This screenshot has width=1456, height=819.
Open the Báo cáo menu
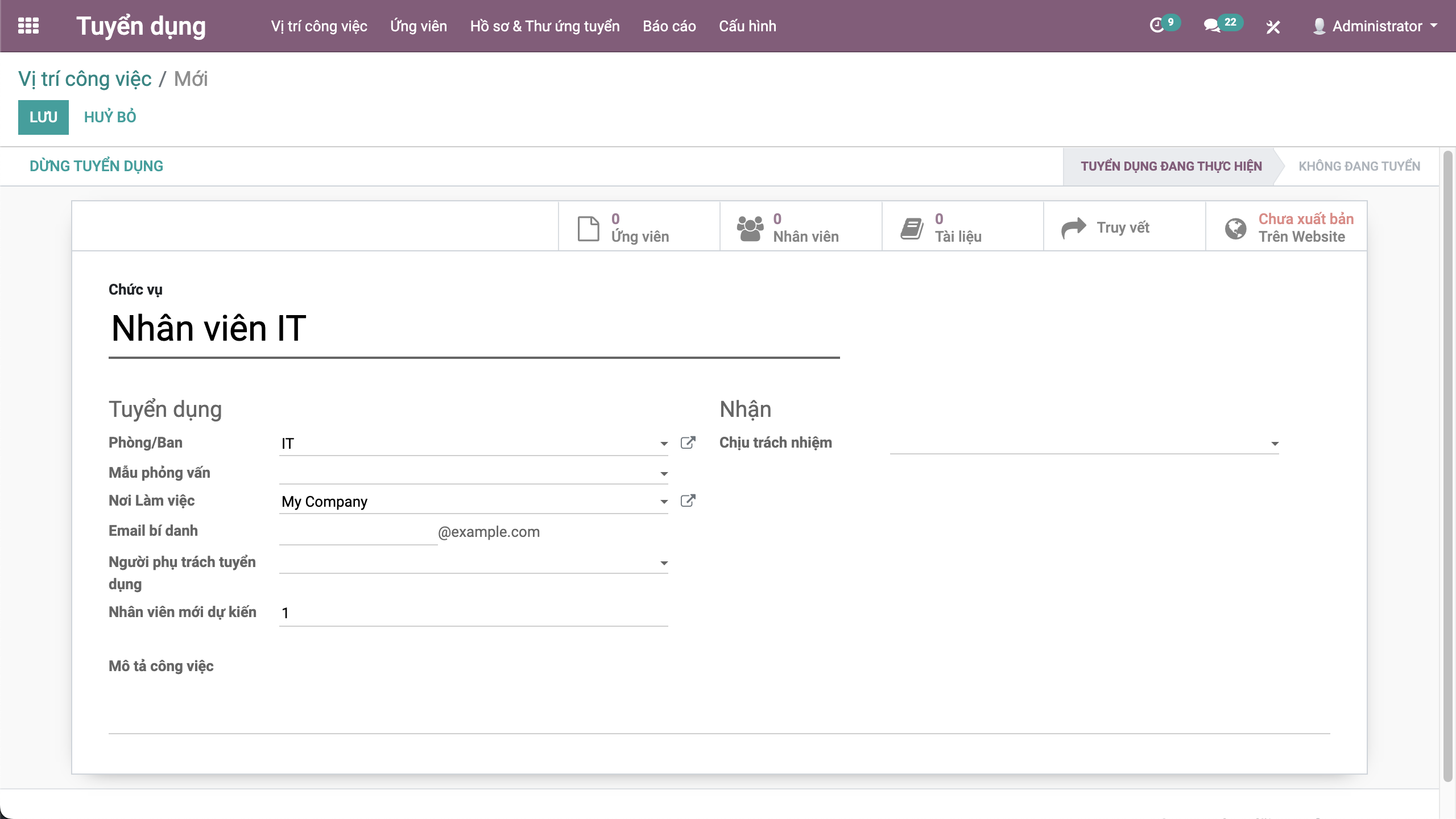[669, 26]
